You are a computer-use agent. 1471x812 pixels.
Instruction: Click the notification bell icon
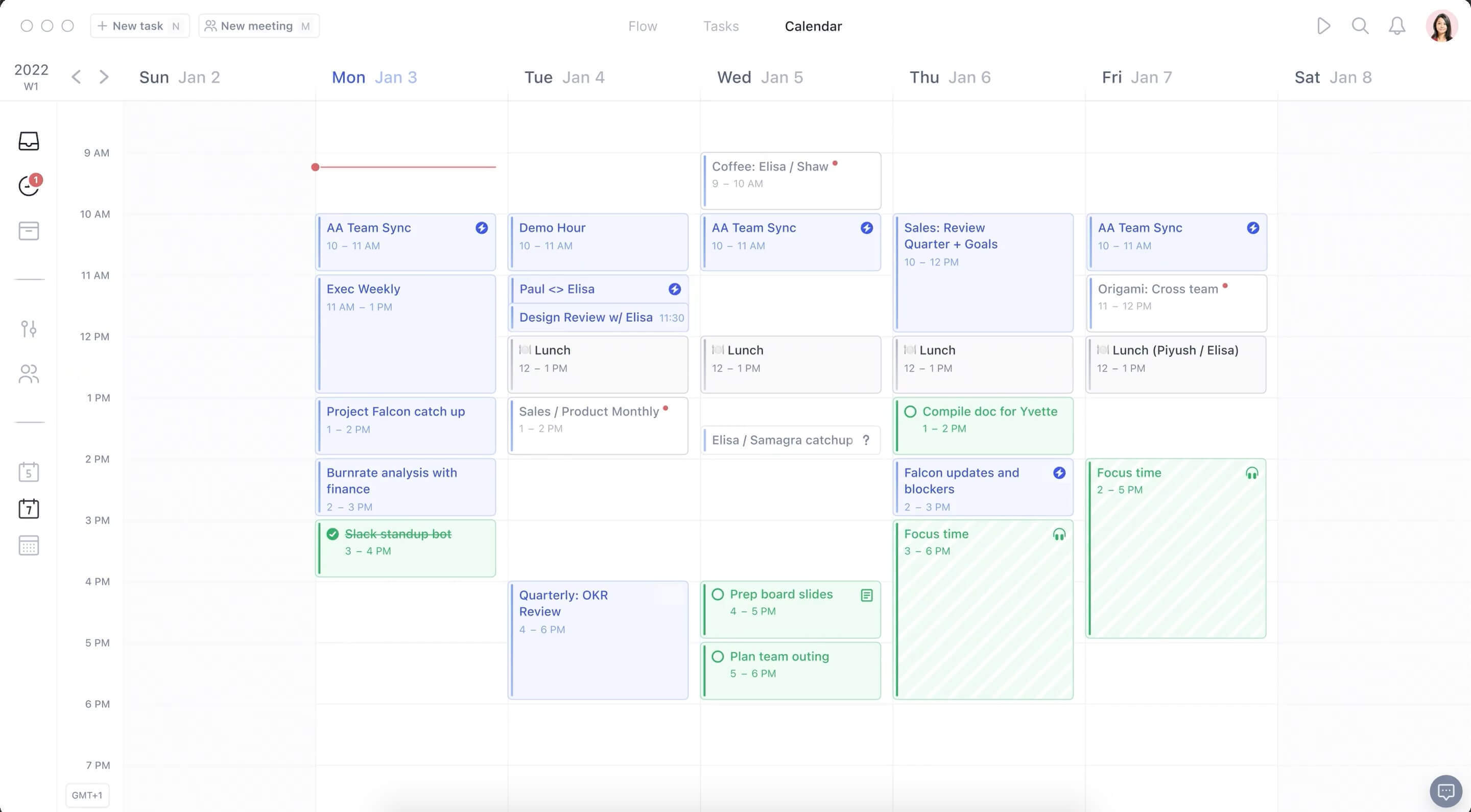(1397, 26)
